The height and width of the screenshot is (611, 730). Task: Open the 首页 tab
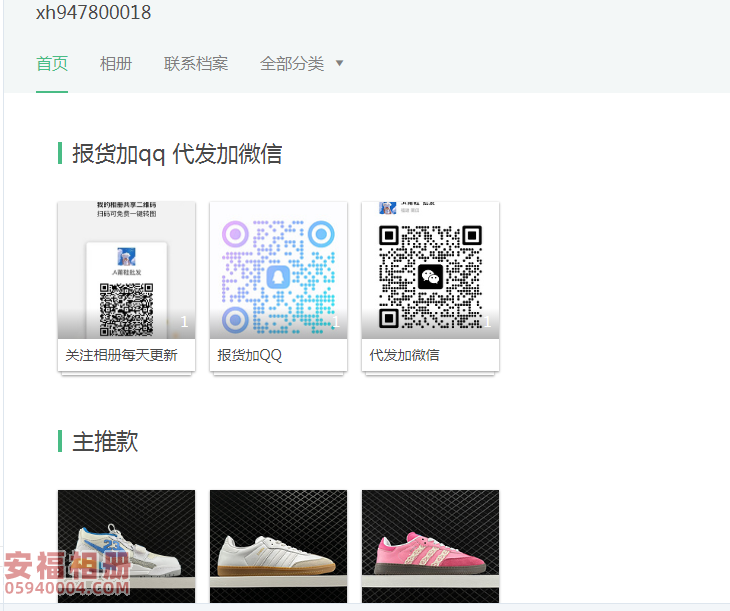(52, 64)
